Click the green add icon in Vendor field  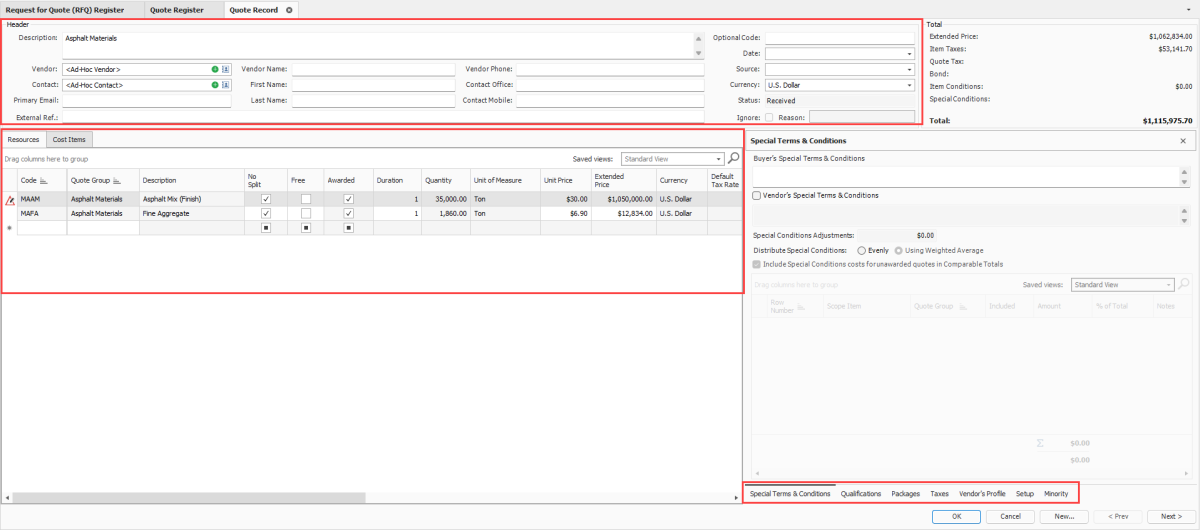[x=215, y=69]
